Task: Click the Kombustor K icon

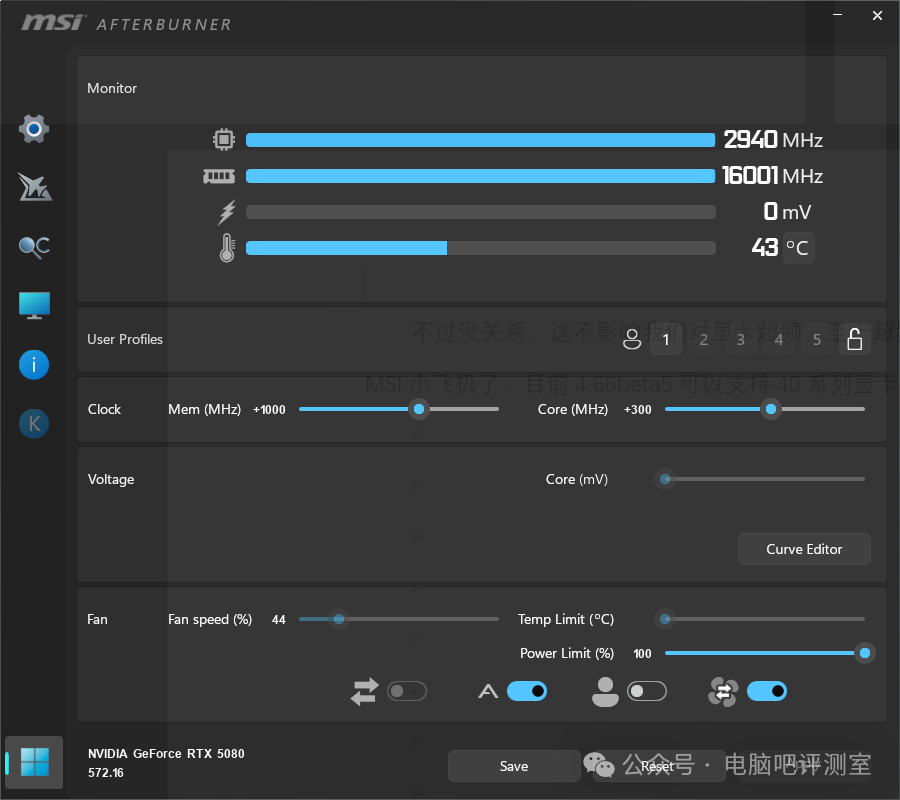Action: click(x=34, y=424)
